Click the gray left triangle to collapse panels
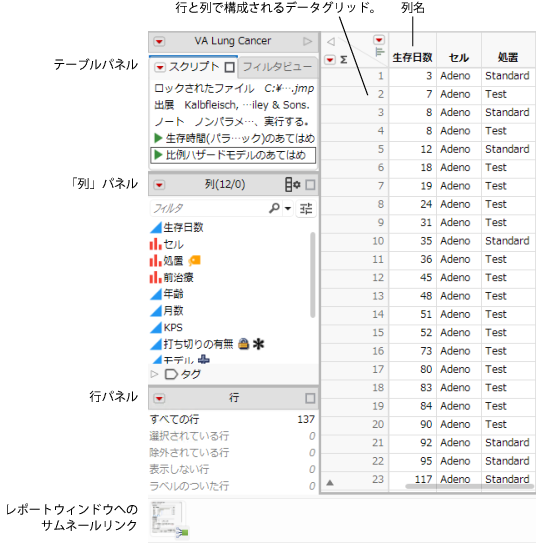The image size is (539, 544). click(x=331, y=42)
